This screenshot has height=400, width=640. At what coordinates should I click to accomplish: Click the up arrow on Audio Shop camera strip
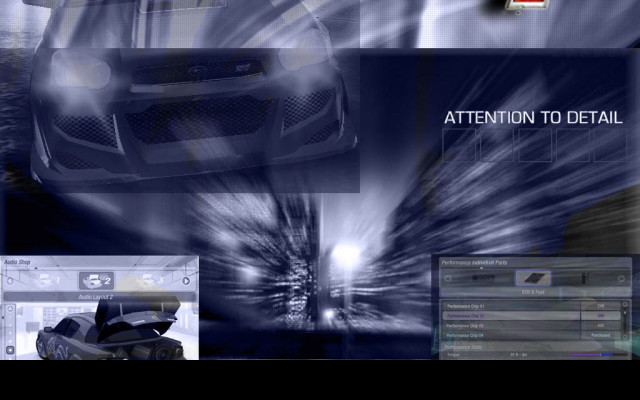coord(10,309)
